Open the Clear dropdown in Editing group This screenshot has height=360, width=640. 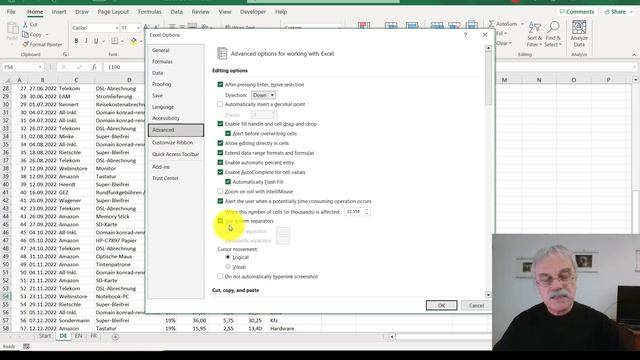[x=504, y=43]
